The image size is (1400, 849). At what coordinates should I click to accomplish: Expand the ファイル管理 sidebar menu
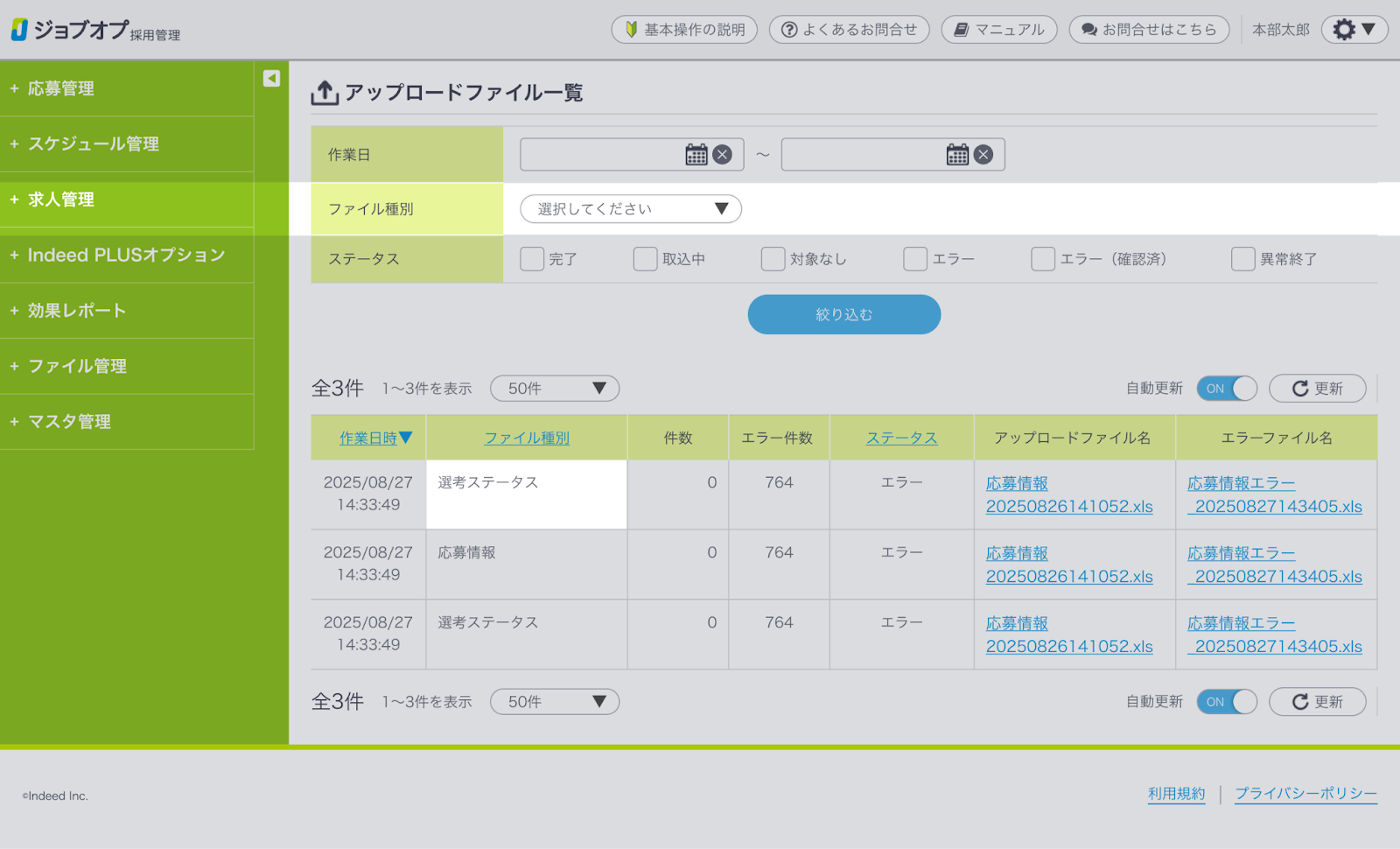77,366
